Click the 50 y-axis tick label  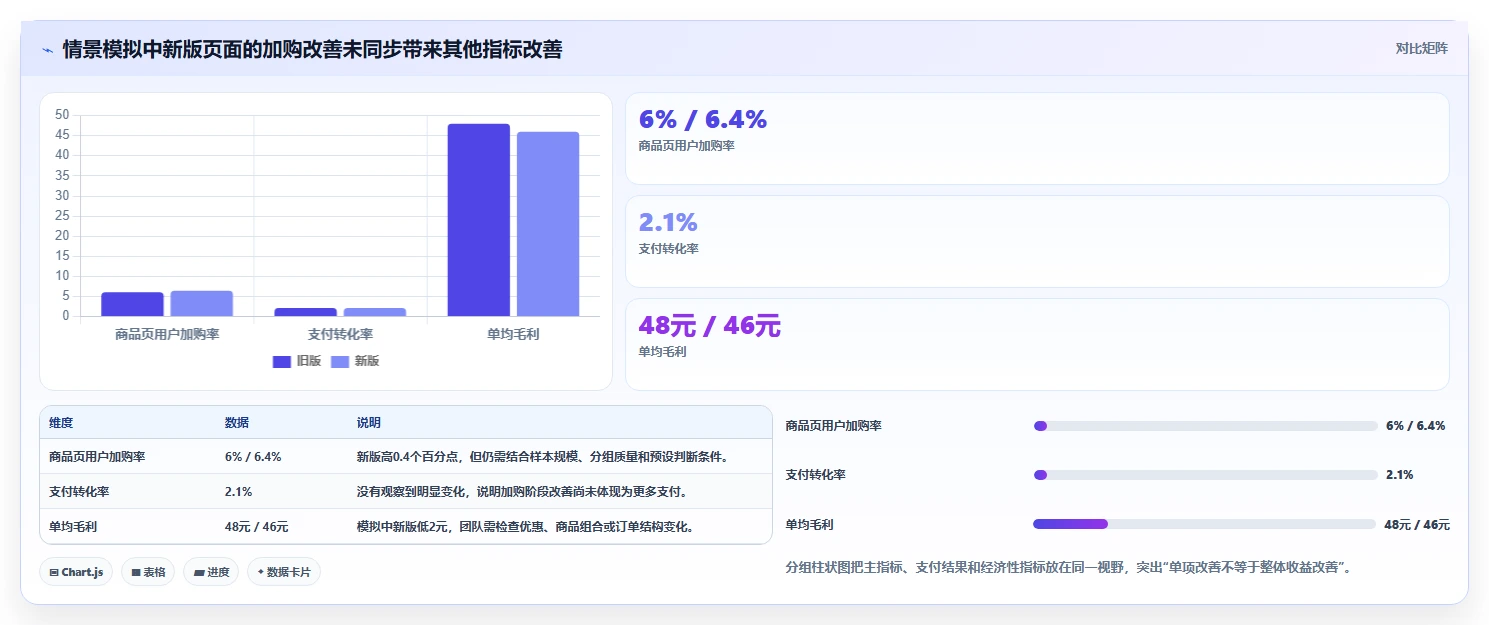pos(62,115)
